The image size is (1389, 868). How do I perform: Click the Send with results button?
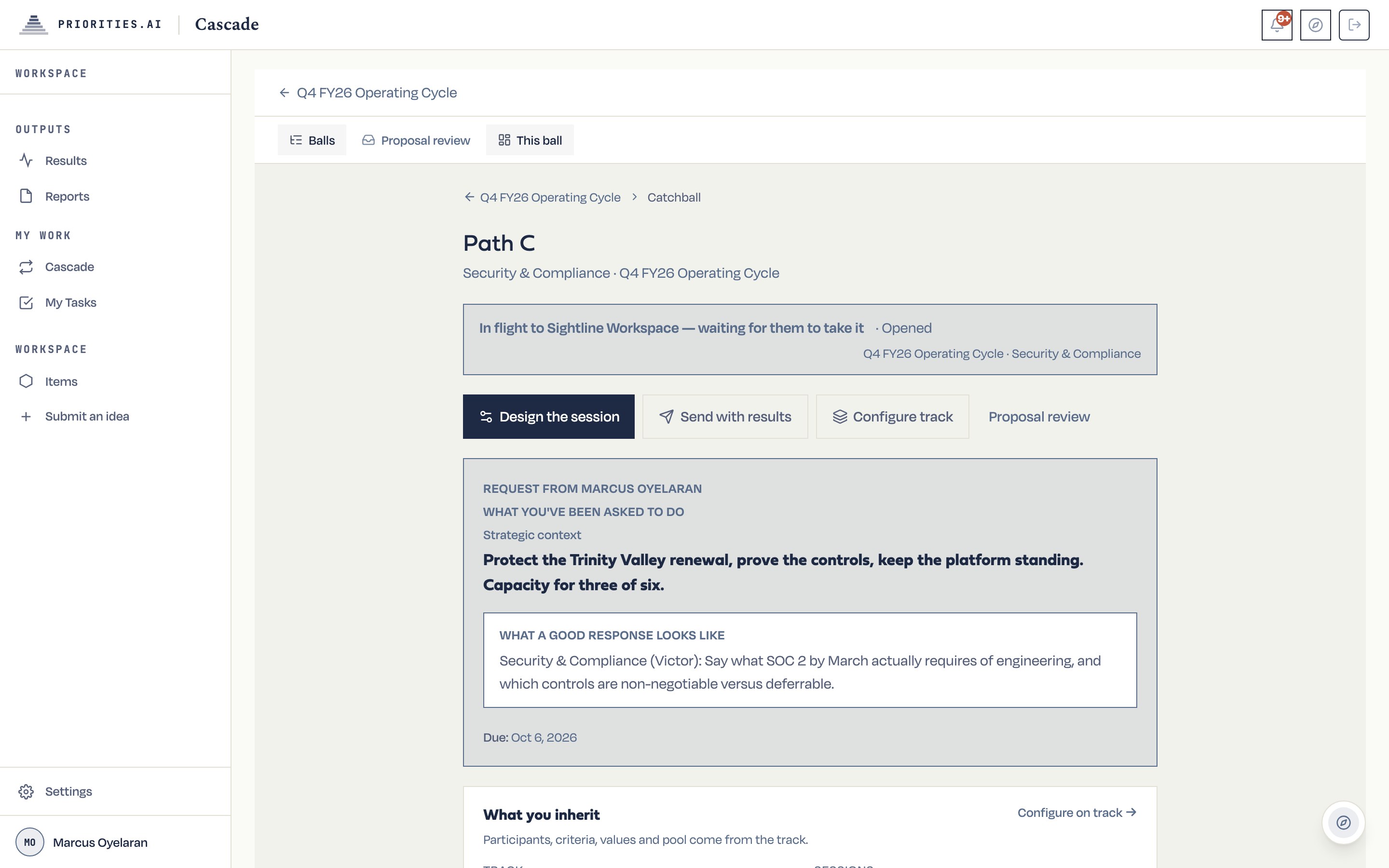tap(725, 417)
